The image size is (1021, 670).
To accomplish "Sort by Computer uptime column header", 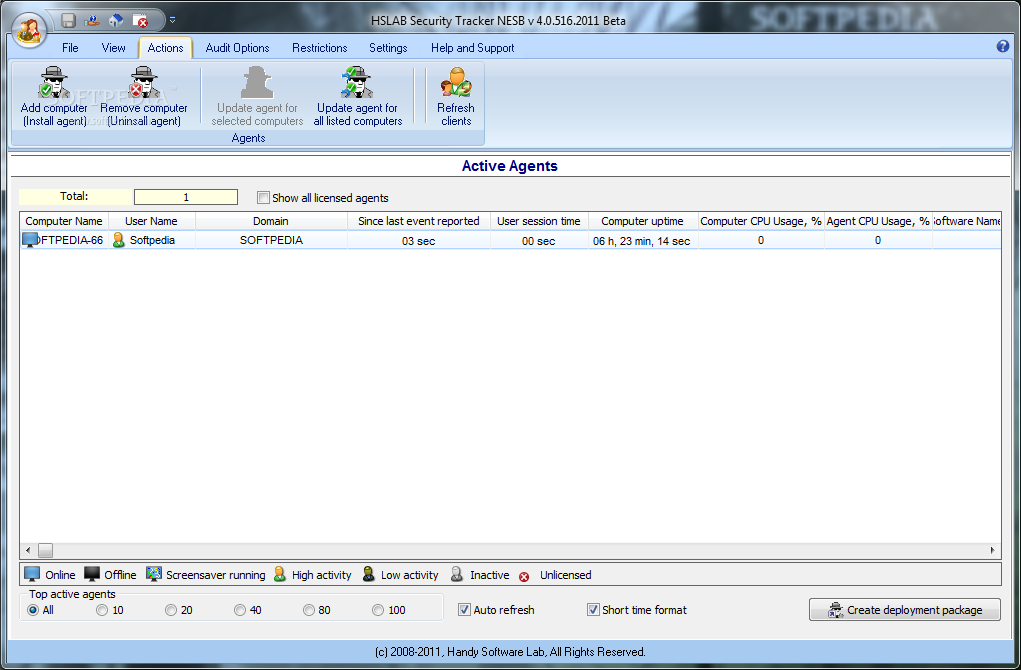I will 642,221.
